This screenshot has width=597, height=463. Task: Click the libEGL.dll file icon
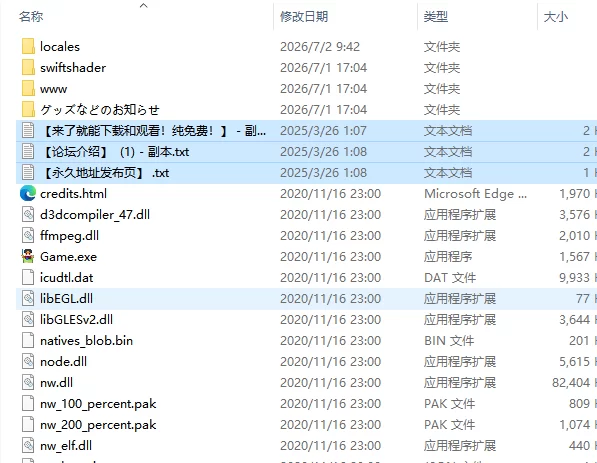pos(28,299)
